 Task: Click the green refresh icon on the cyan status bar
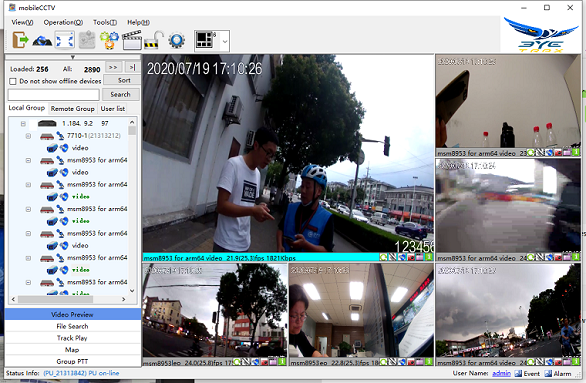click(x=383, y=257)
